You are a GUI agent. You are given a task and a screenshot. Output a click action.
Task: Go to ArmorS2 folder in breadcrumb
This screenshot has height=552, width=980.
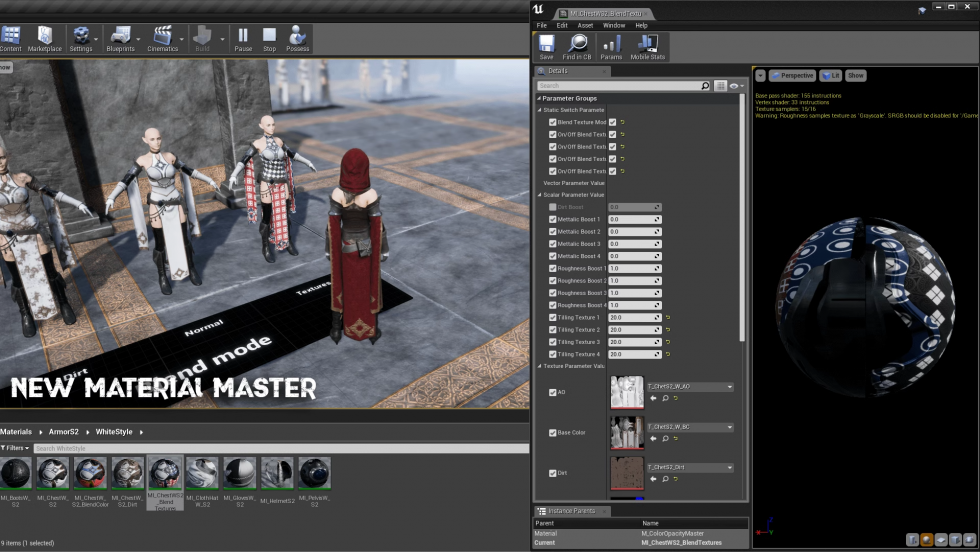pos(64,432)
